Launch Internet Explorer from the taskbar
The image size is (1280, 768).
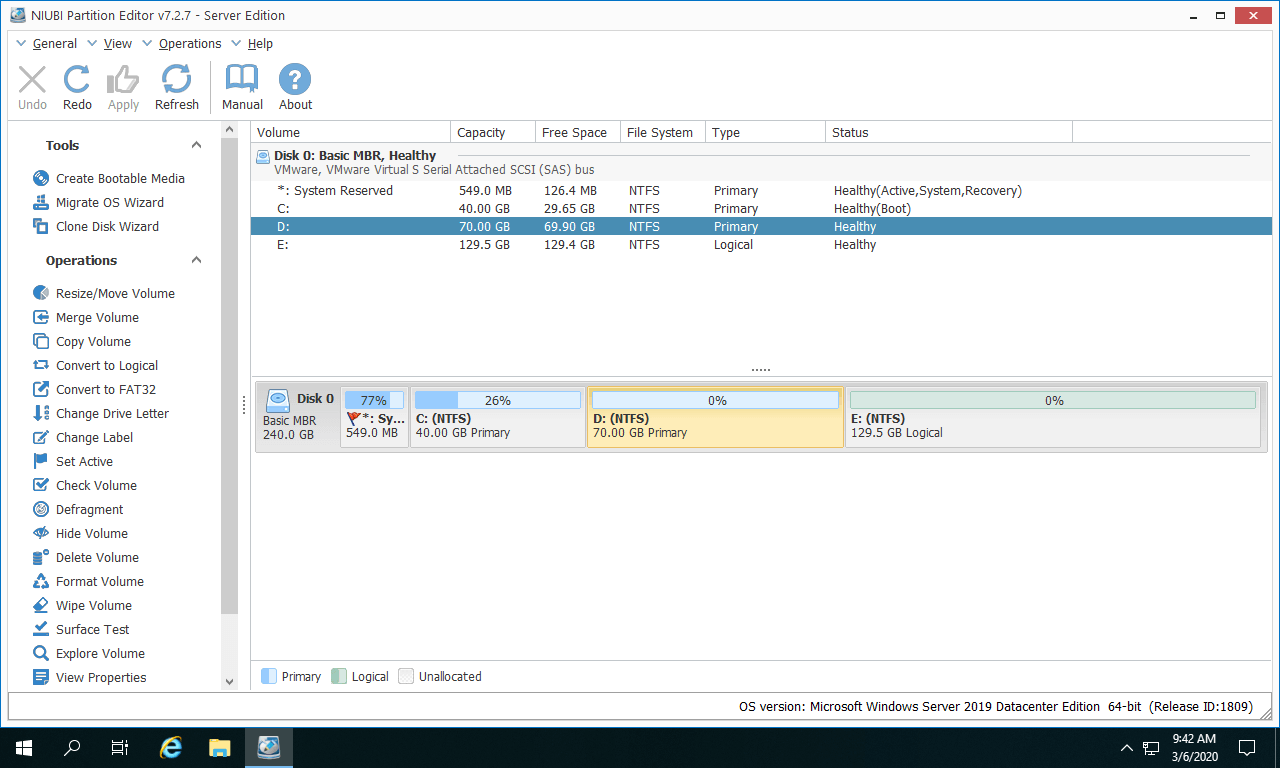click(x=170, y=747)
